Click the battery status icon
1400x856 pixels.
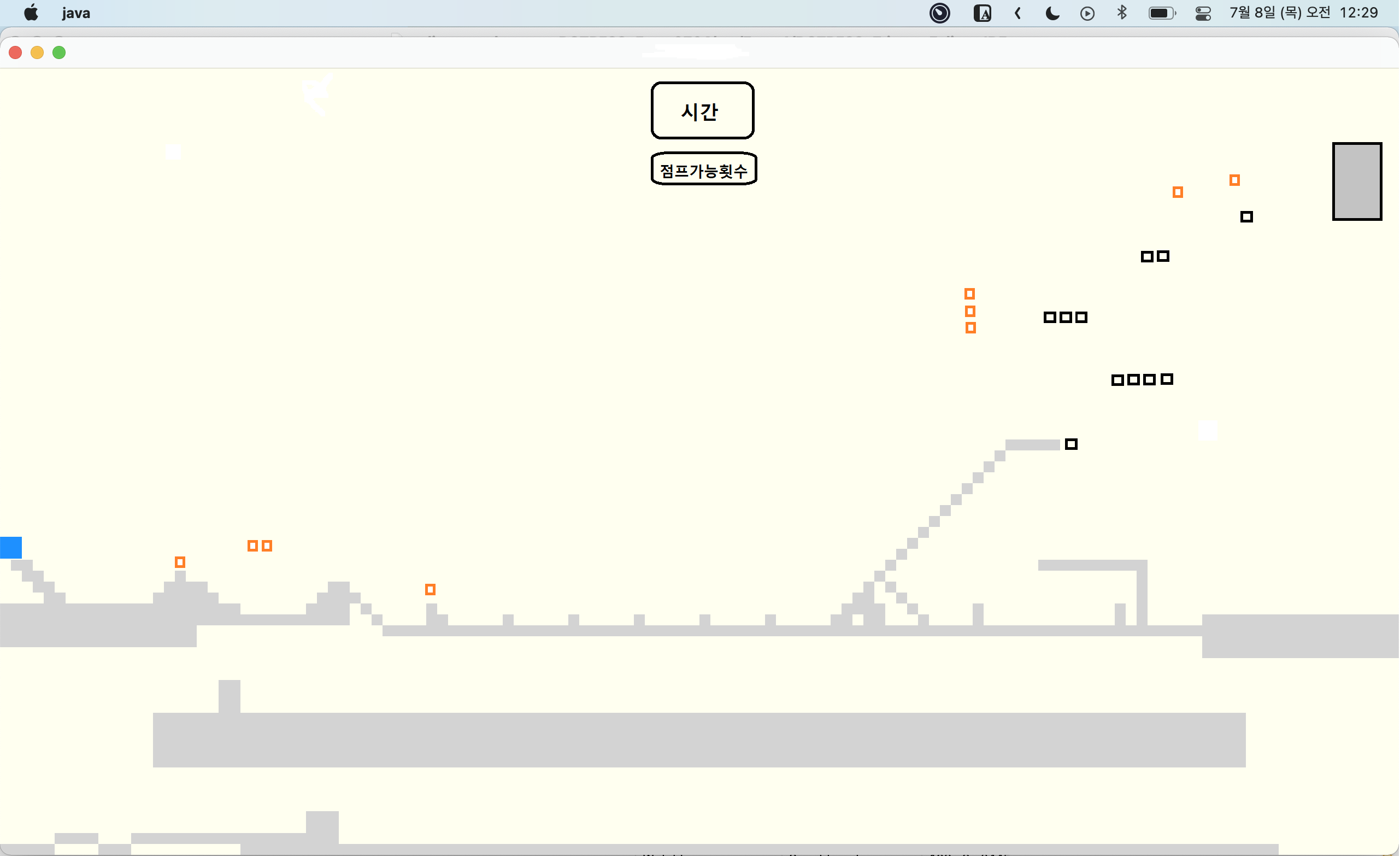(x=1161, y=13)
